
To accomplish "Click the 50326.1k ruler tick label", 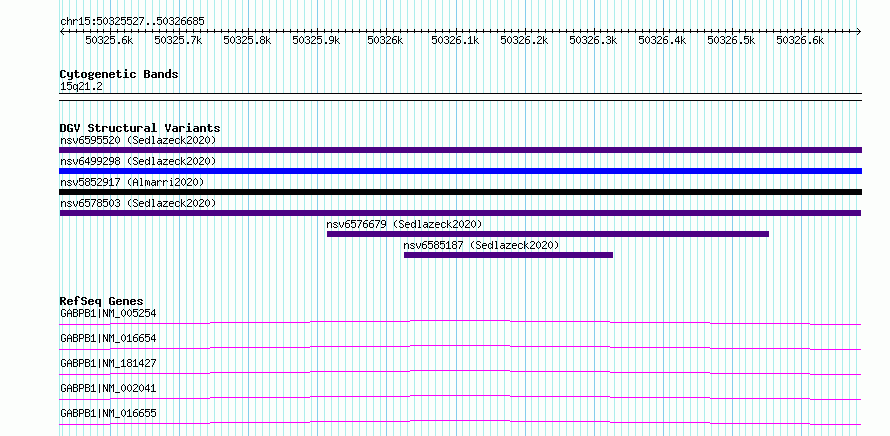I will pos(455,41).
